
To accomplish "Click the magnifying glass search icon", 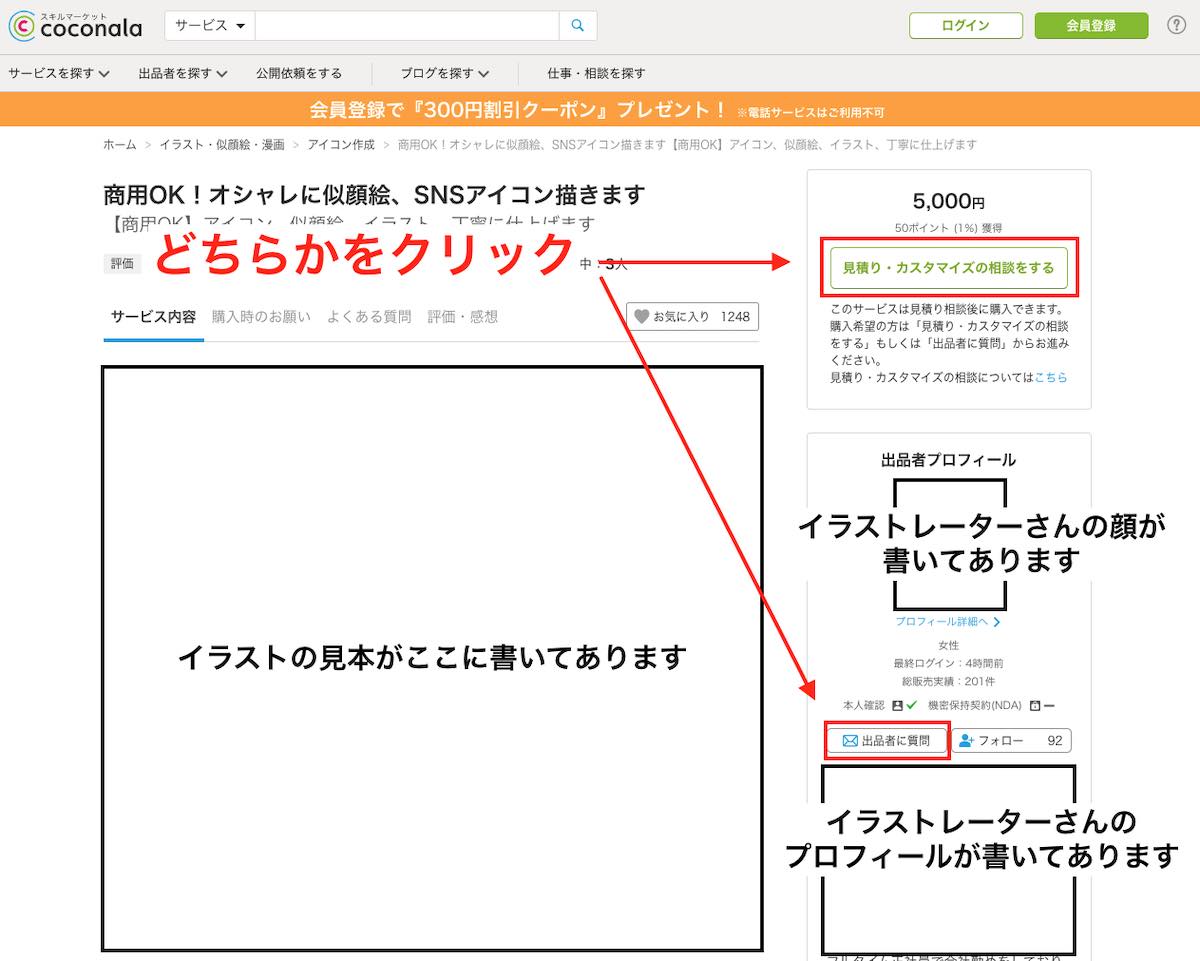I will click(578, 26).
